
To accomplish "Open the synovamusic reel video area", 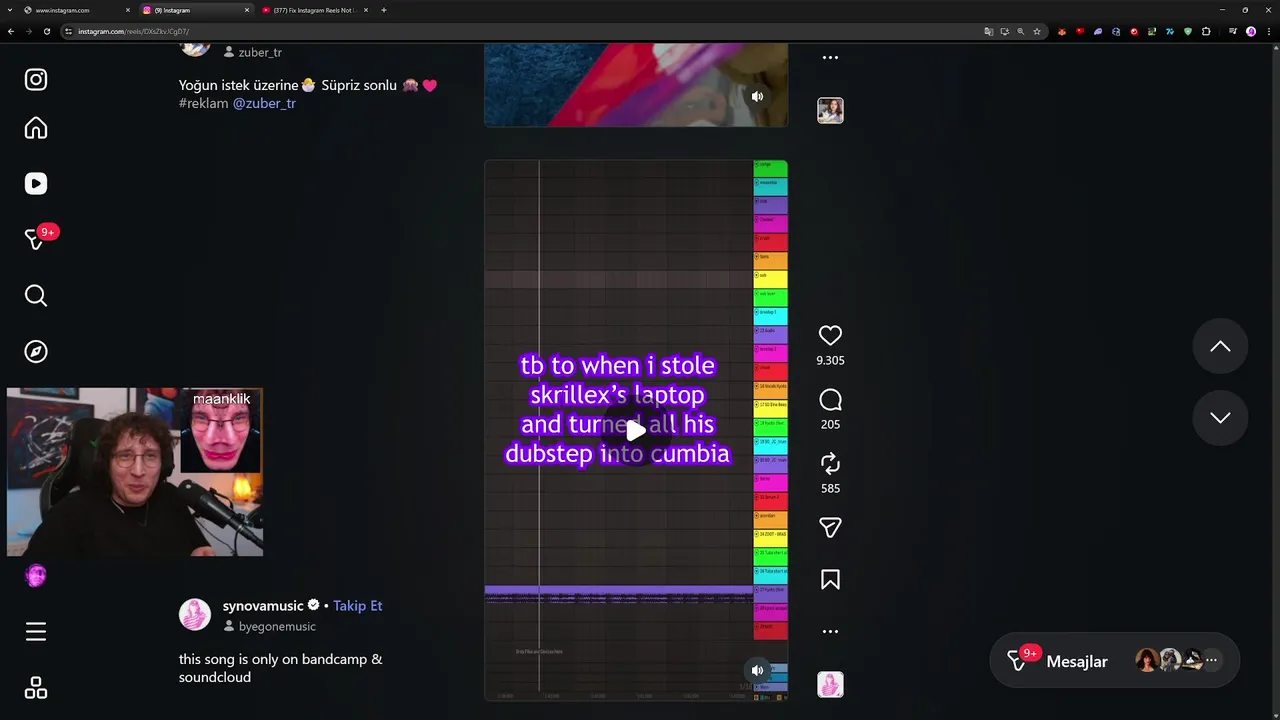I will coord(636,431).
